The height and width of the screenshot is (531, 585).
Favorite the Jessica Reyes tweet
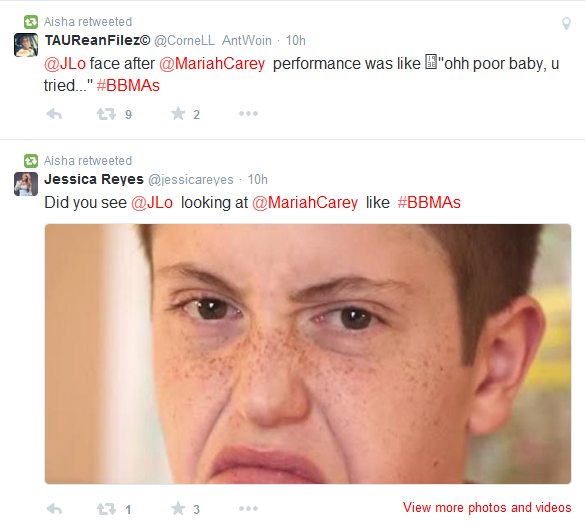pyautogui.click(x=178, y=508)
